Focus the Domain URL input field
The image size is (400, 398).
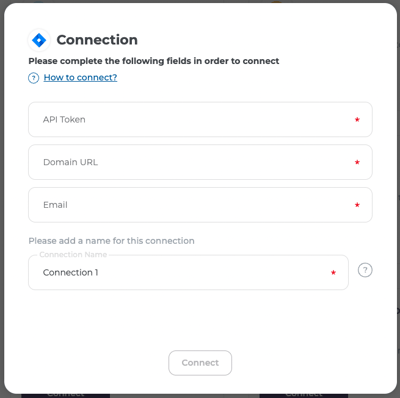tap(200, 162)
